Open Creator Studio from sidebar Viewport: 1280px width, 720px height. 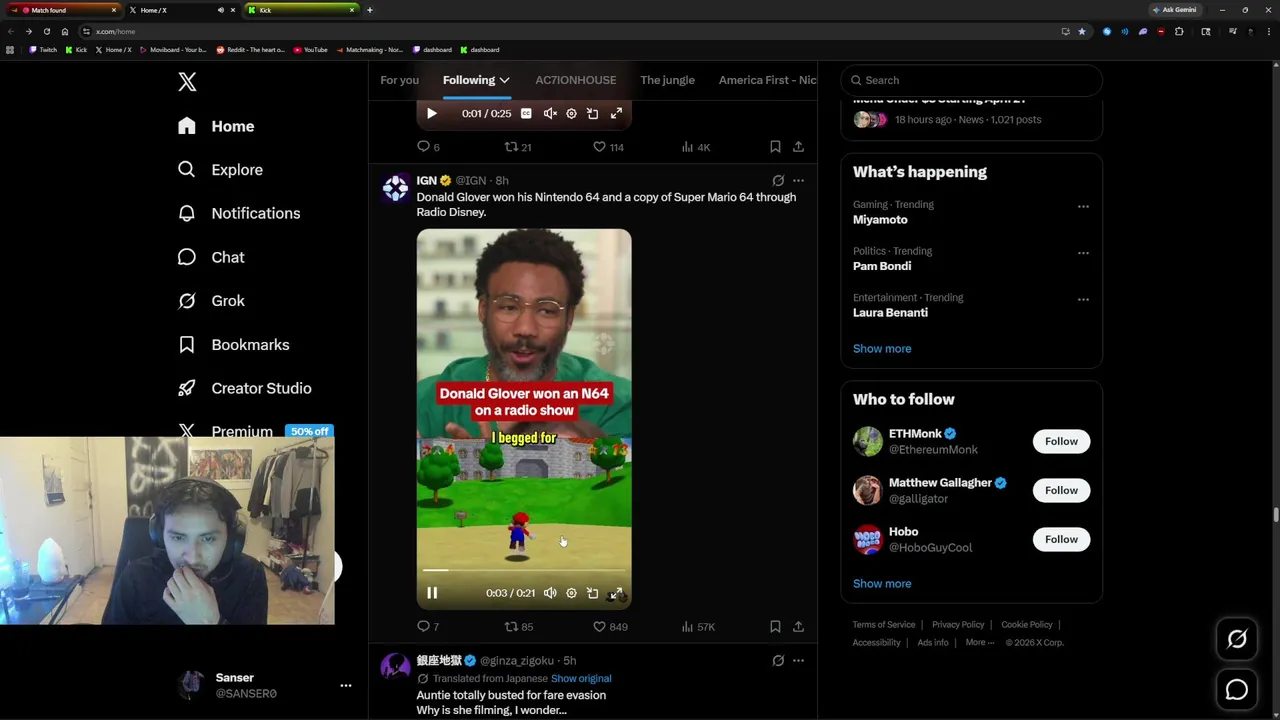coord(244,388)
